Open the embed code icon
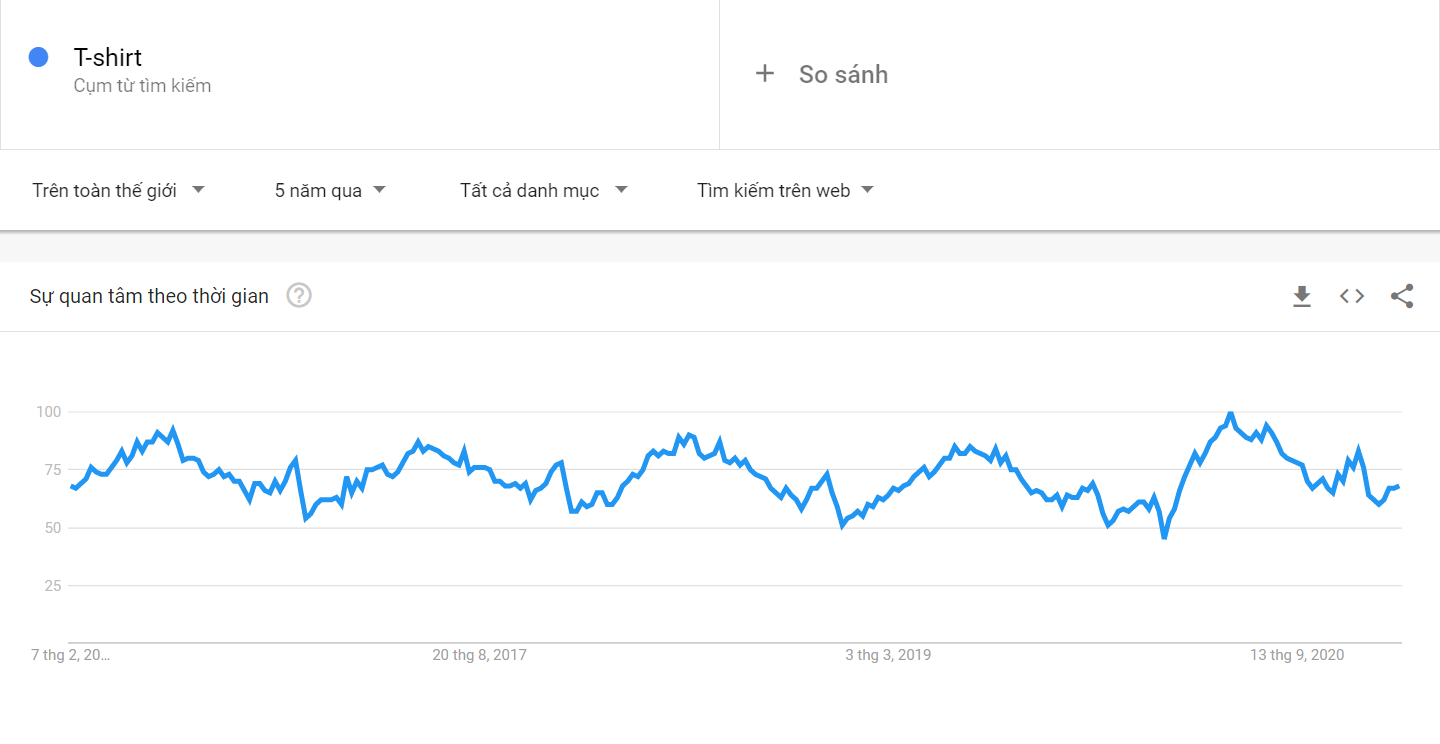 pos(1352,296)
